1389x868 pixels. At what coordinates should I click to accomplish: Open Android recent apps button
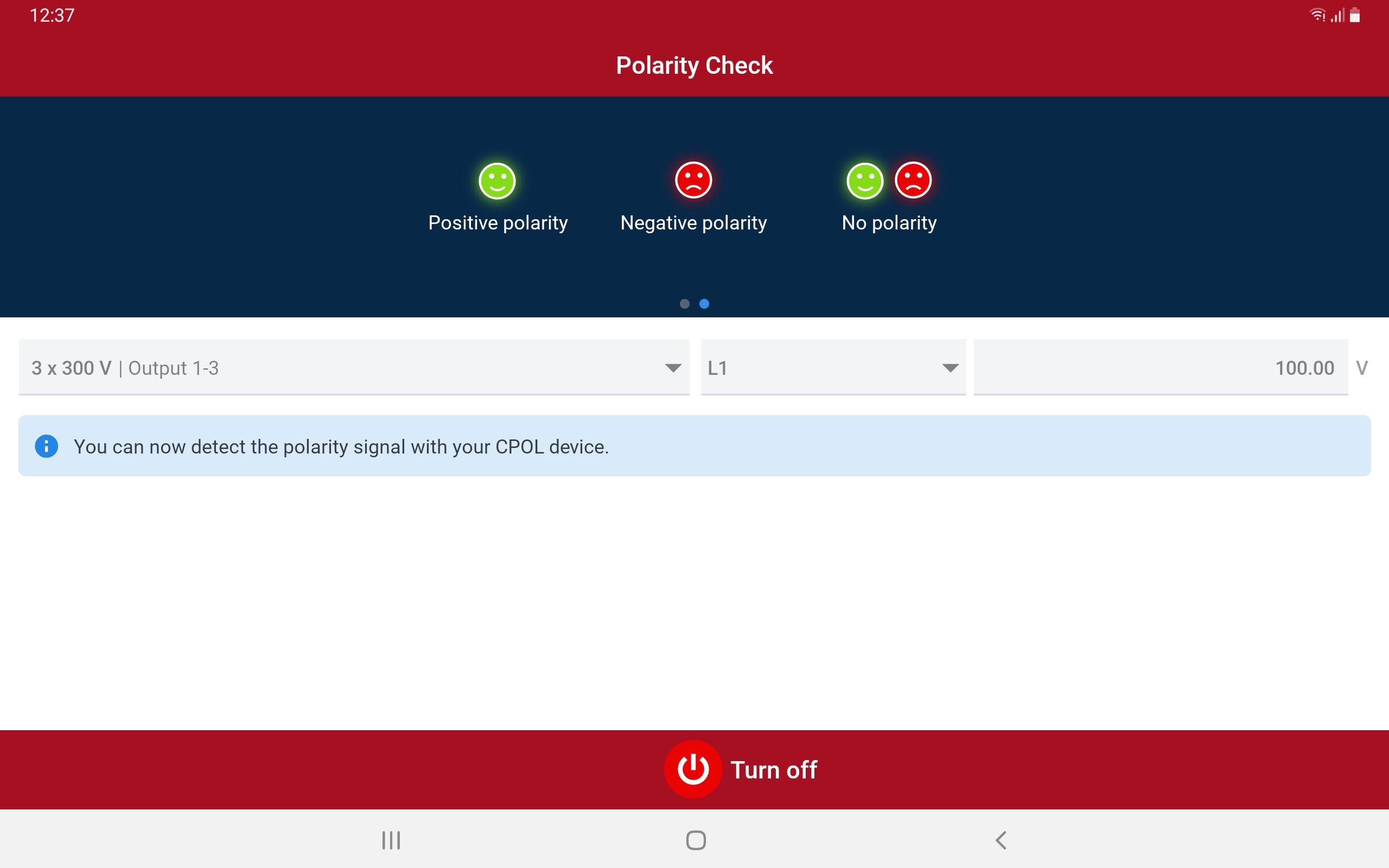(391, 840)
